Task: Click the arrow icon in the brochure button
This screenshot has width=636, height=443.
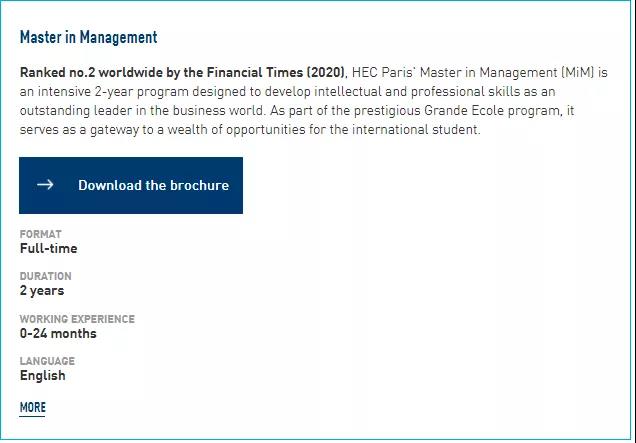Action: click(x=45, y=185)
